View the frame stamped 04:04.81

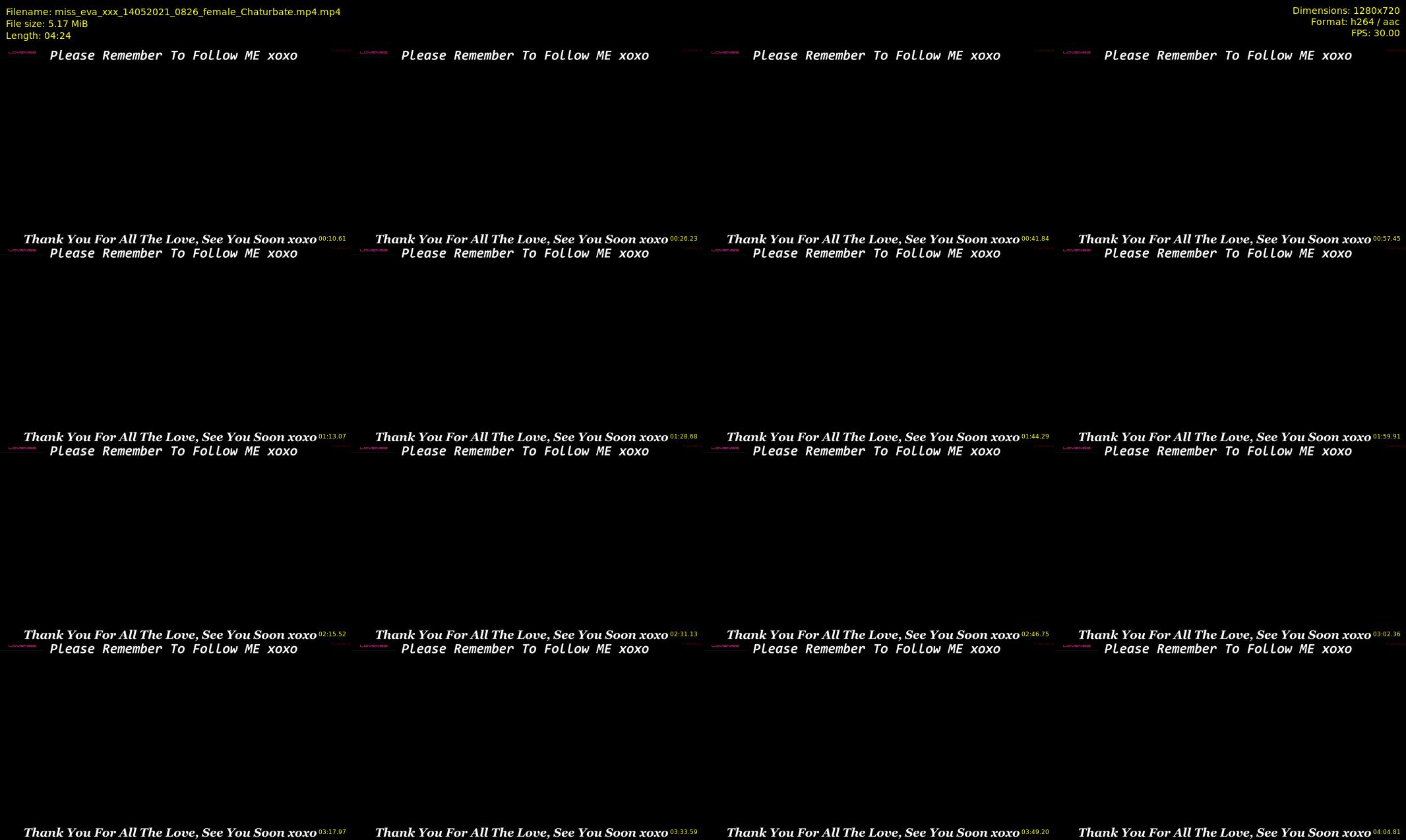(x=1230, y=741)
